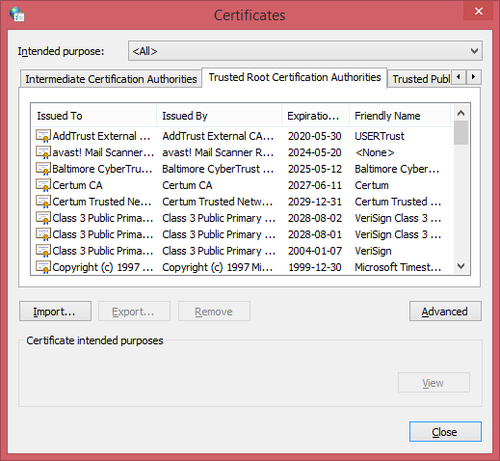Close the Certificates window with X
The image size is (500, 461).
(x=478, y=11)
